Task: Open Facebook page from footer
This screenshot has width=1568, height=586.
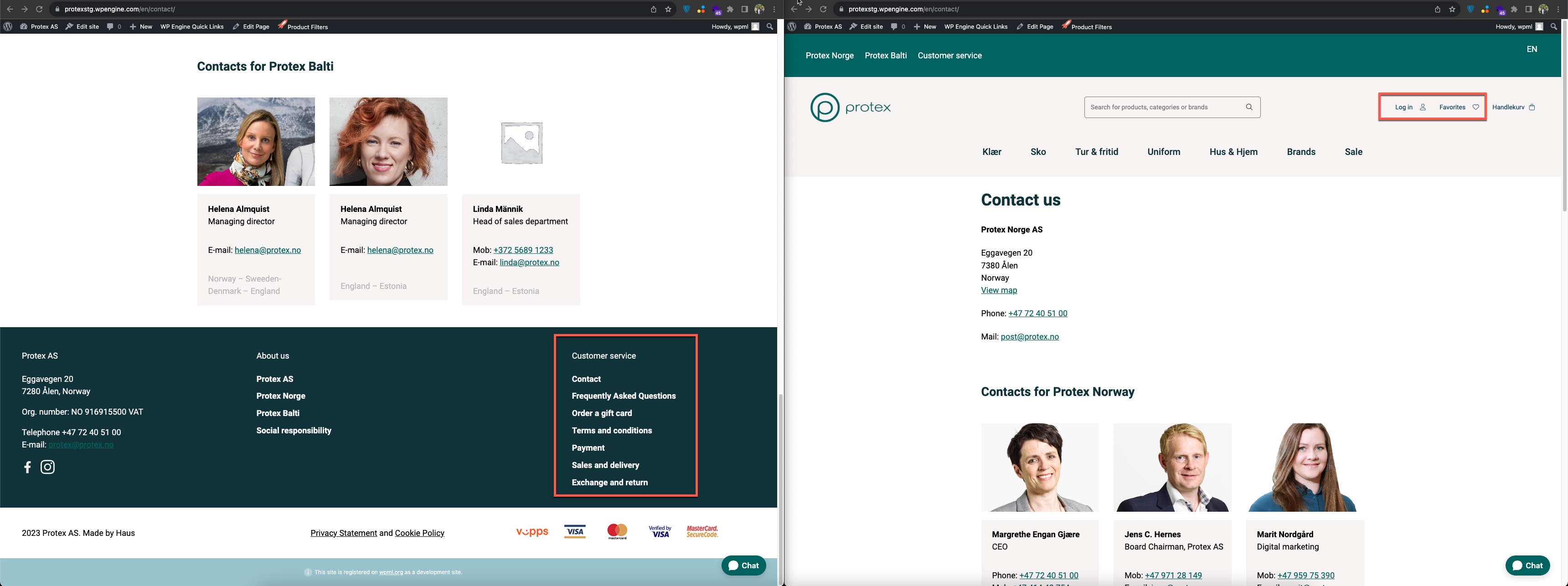Action: (27, 467)
